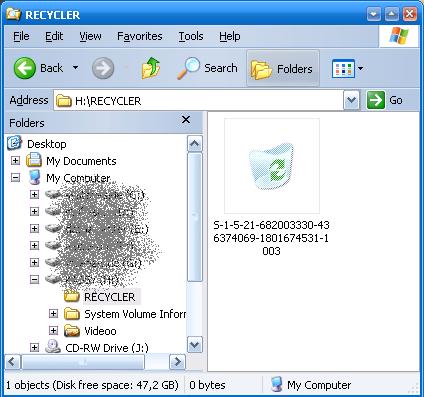Open the Views dropdown arrow

click(x=360, y=69)
